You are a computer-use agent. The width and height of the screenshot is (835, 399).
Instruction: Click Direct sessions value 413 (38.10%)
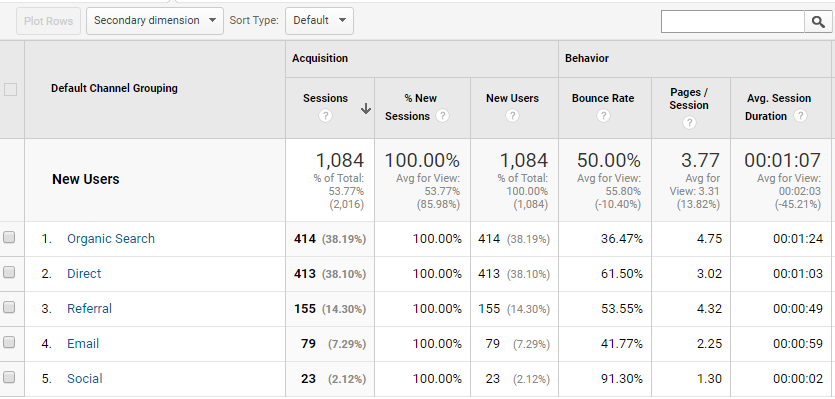(x=330, y=274)
